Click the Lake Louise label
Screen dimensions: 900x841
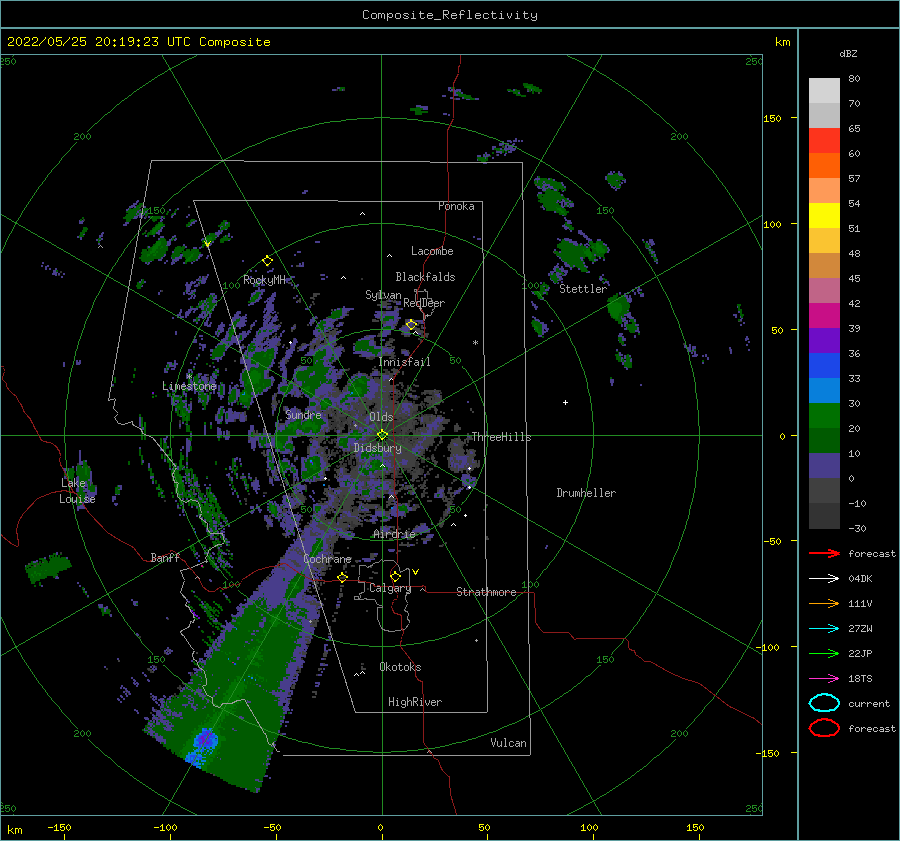(x=78, y=491)
